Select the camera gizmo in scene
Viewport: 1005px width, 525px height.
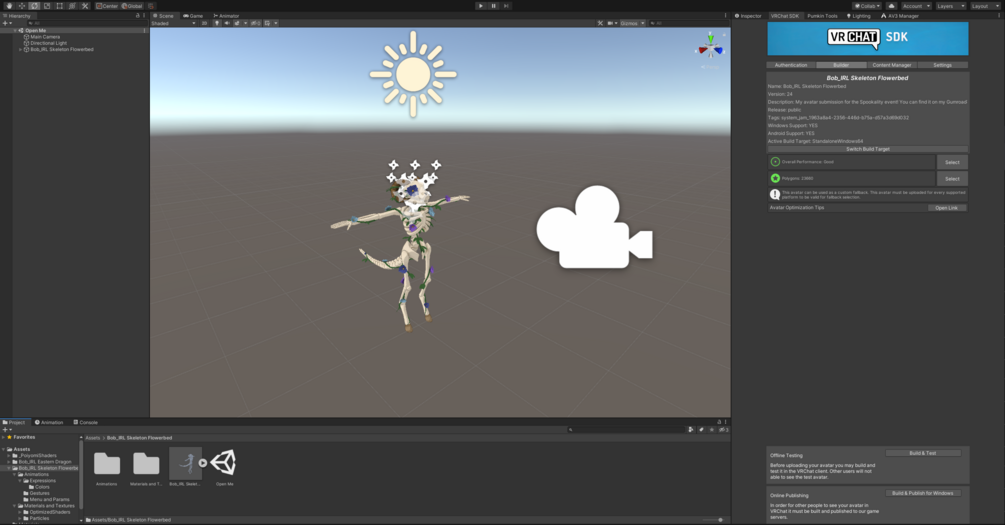(x=594, y=227)
